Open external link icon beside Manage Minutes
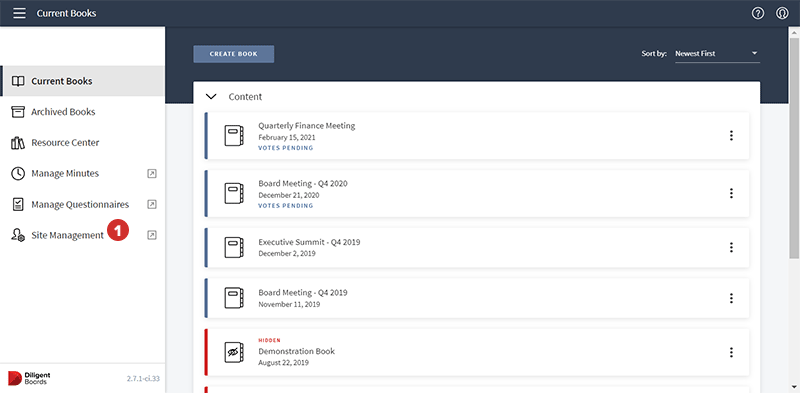Image resolution: width=800 pixels, height=393 pixels. [x=152, y=174]
